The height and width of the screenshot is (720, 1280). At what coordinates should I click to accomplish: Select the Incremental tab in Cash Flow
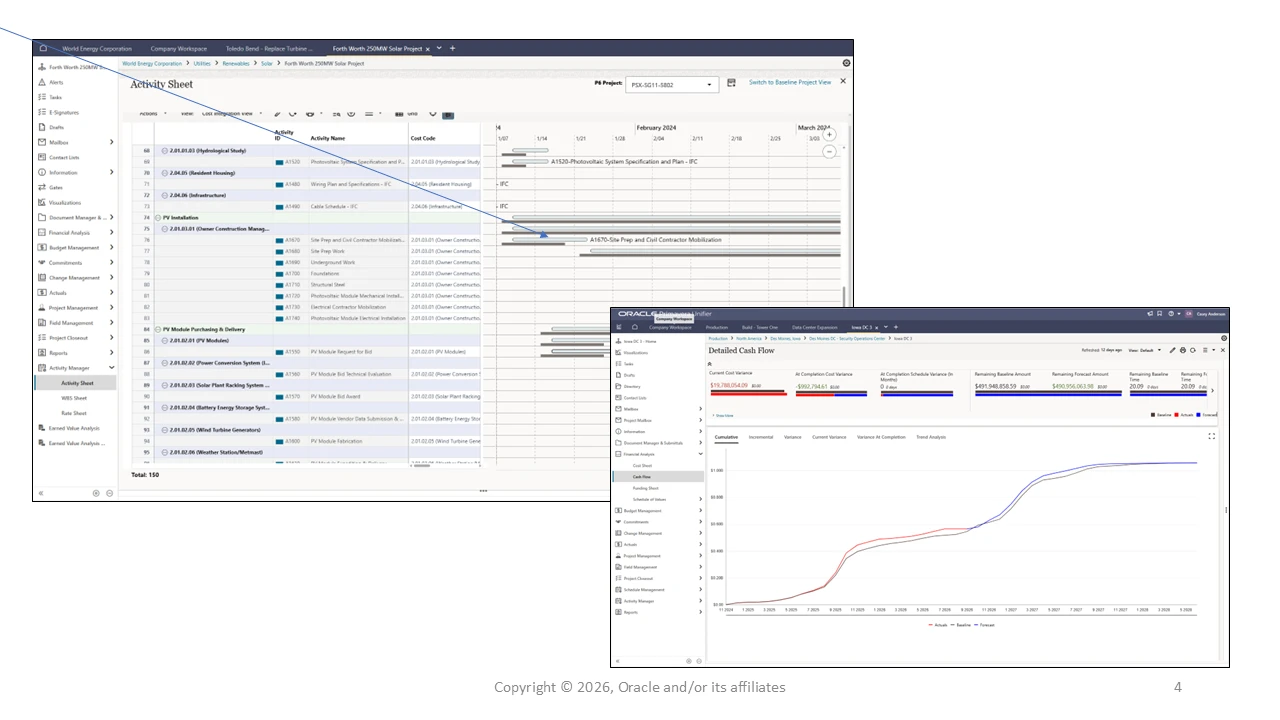pyautogui.click(x=760, y=437)
